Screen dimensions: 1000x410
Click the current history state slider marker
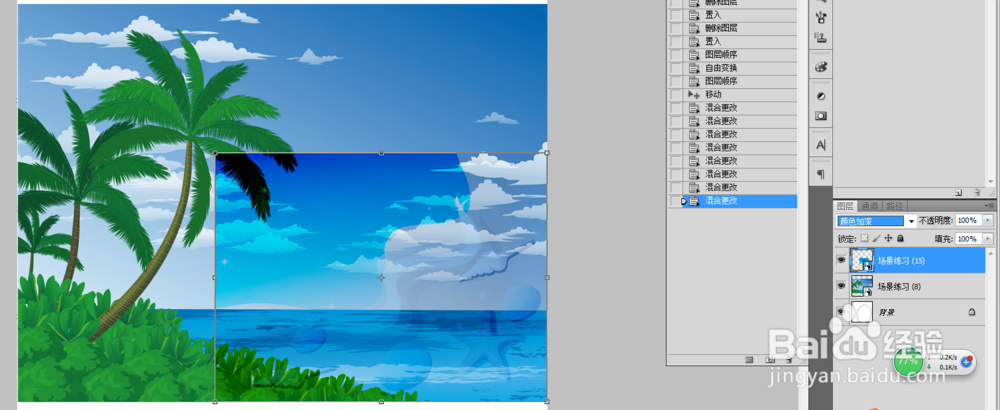684,201
